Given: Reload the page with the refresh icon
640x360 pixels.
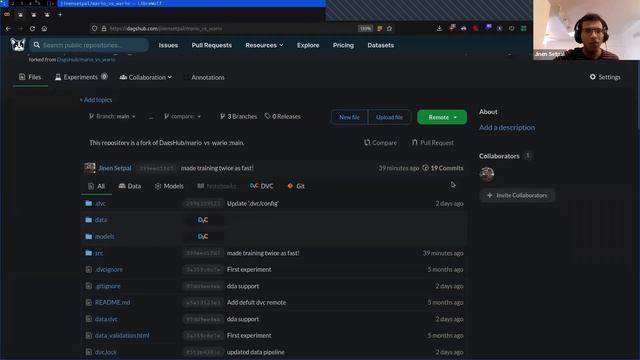Looking at the screenshot, I should [32, 29].
